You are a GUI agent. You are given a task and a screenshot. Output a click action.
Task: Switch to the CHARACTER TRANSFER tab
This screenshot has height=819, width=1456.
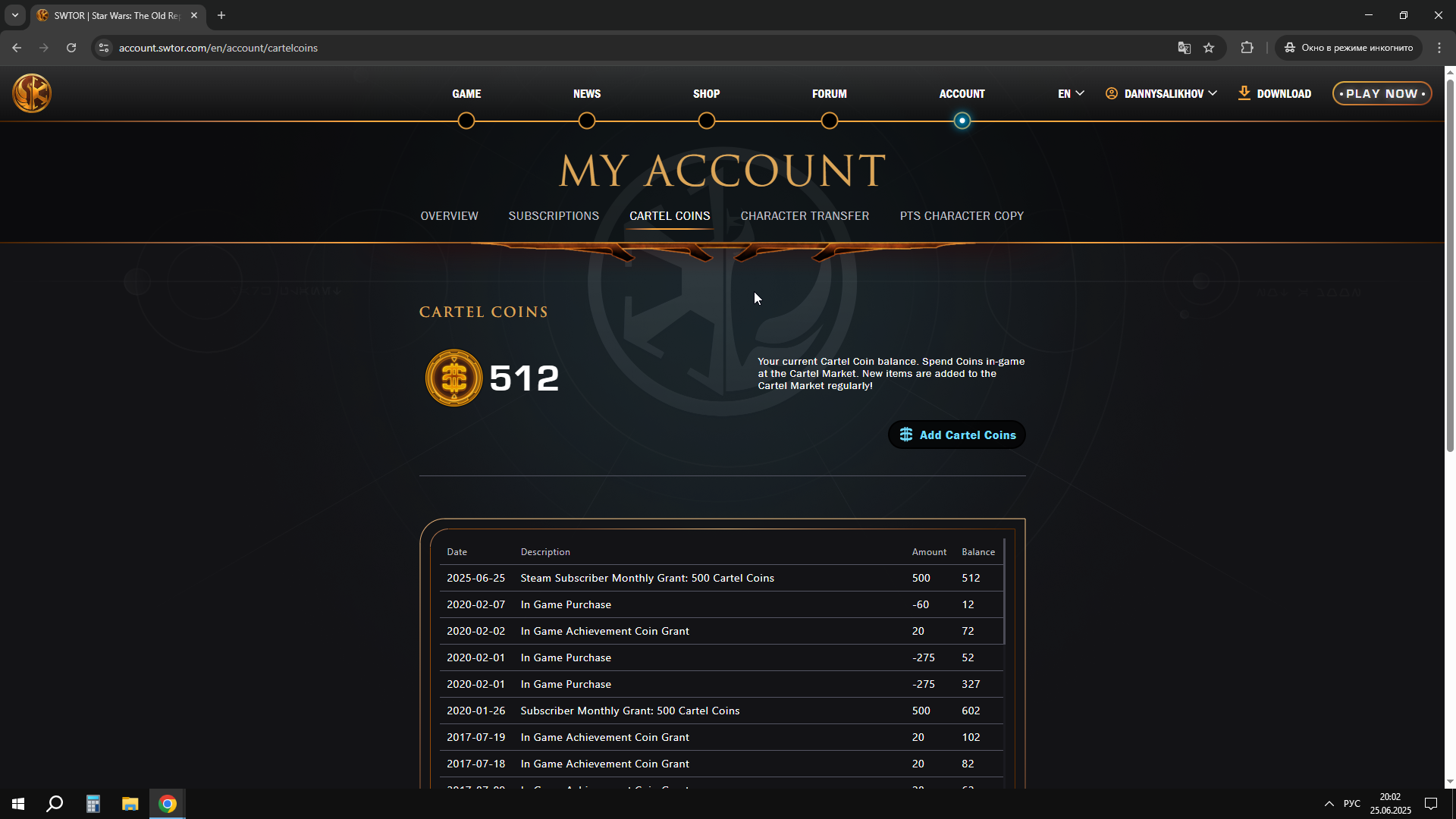[x=805, y=216]
